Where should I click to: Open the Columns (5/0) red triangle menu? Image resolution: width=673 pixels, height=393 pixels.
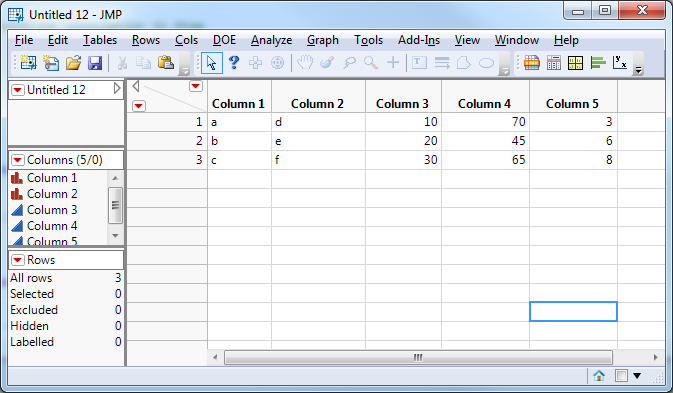(x=18, y=160)
